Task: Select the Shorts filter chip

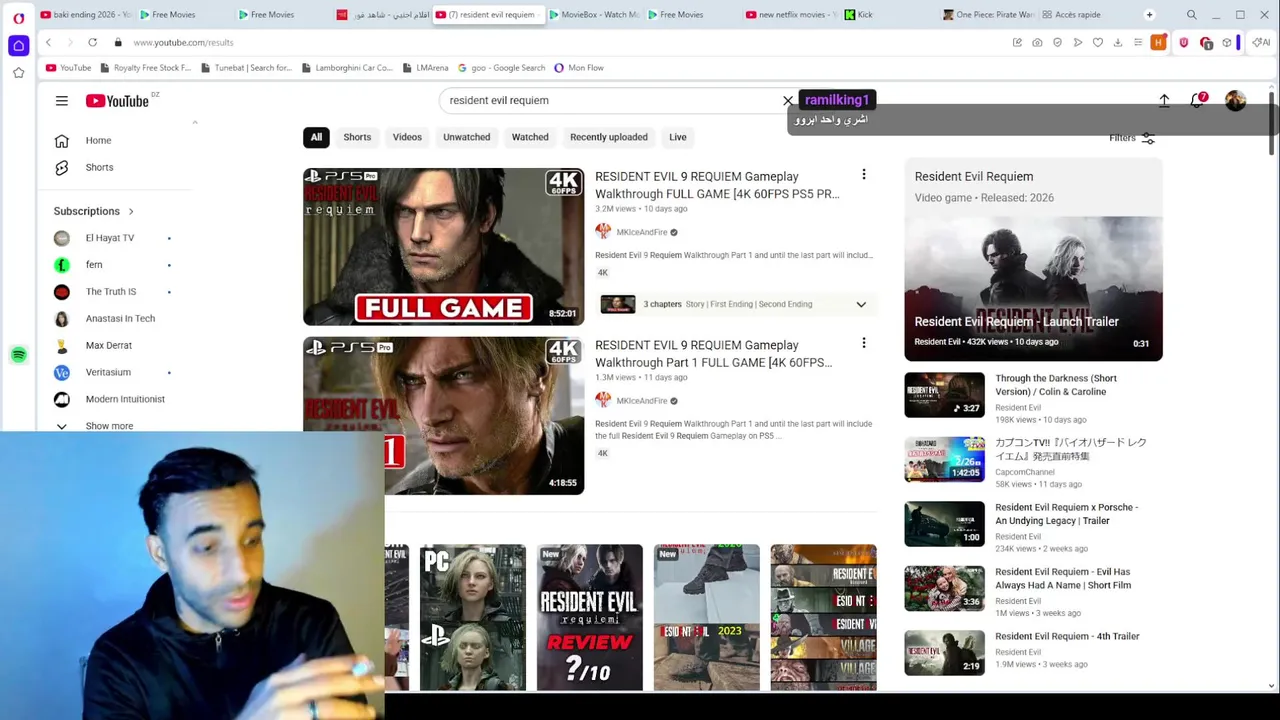Action: coord(357,137)
